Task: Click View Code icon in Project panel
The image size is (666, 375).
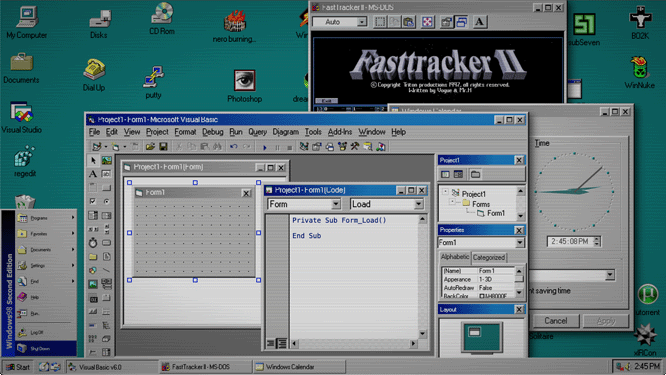Action: [445, 174]
